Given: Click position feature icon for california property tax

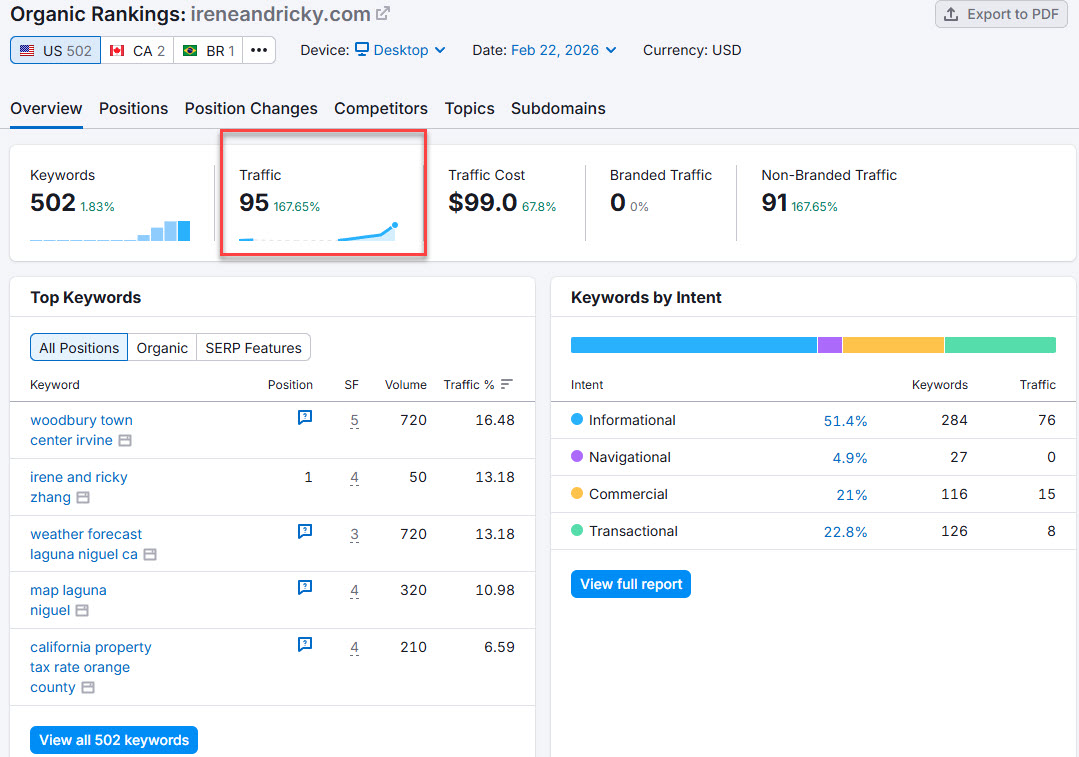Looking at the screenshot, I should [305, 644].
